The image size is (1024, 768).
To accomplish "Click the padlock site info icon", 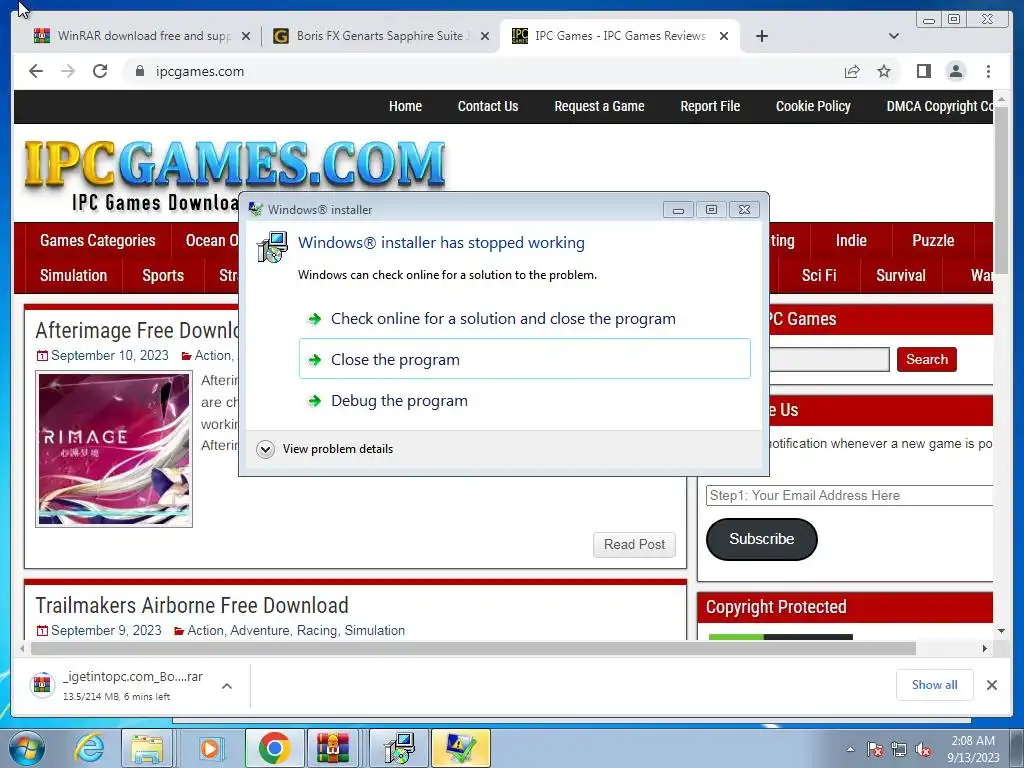I will point(139,71).
